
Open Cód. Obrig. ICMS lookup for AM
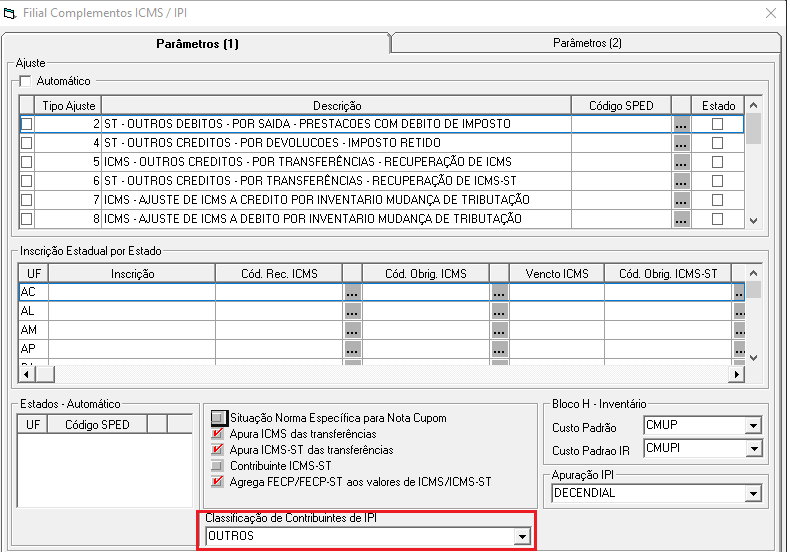click(499, 330)
